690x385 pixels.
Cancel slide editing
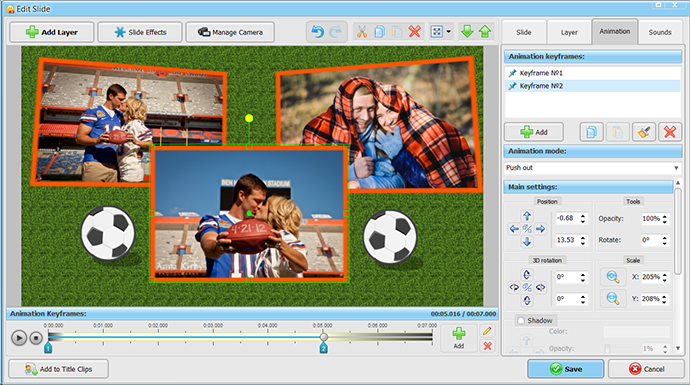point(646,369)
